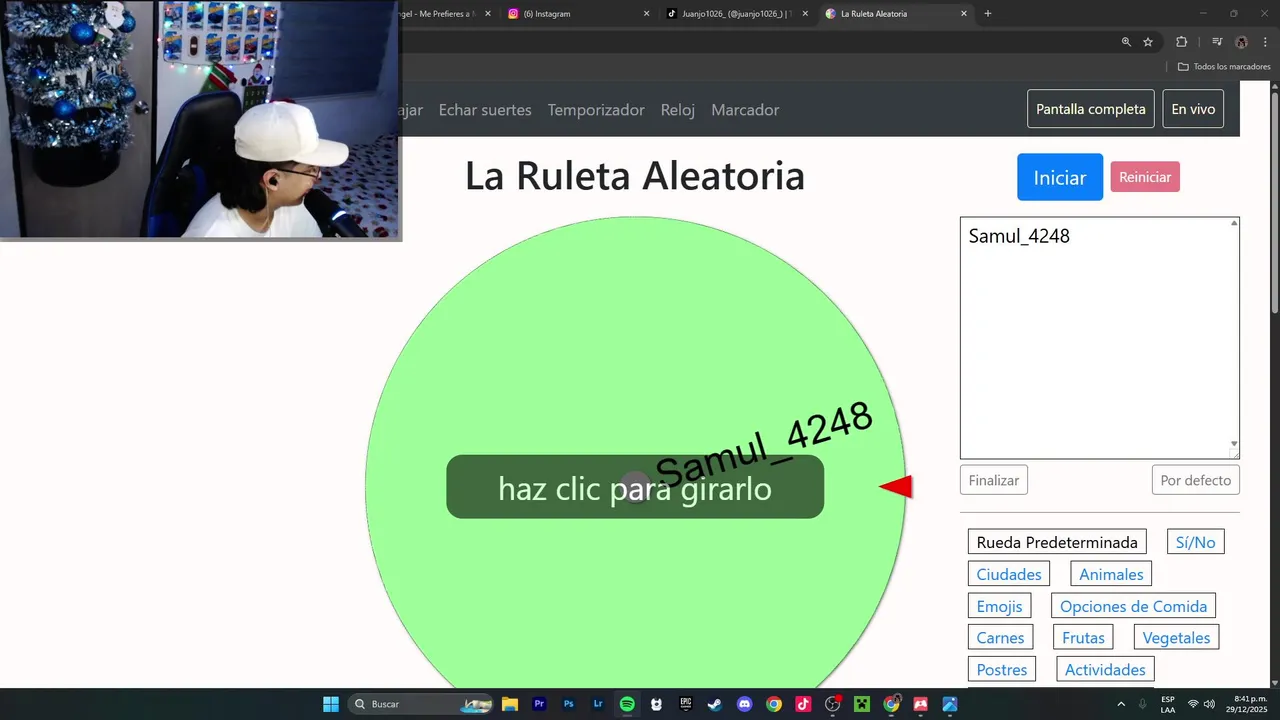Select the Vegetales preset wheel
Viewport: 1280px width, 720px height.
tap(1176, 638)
